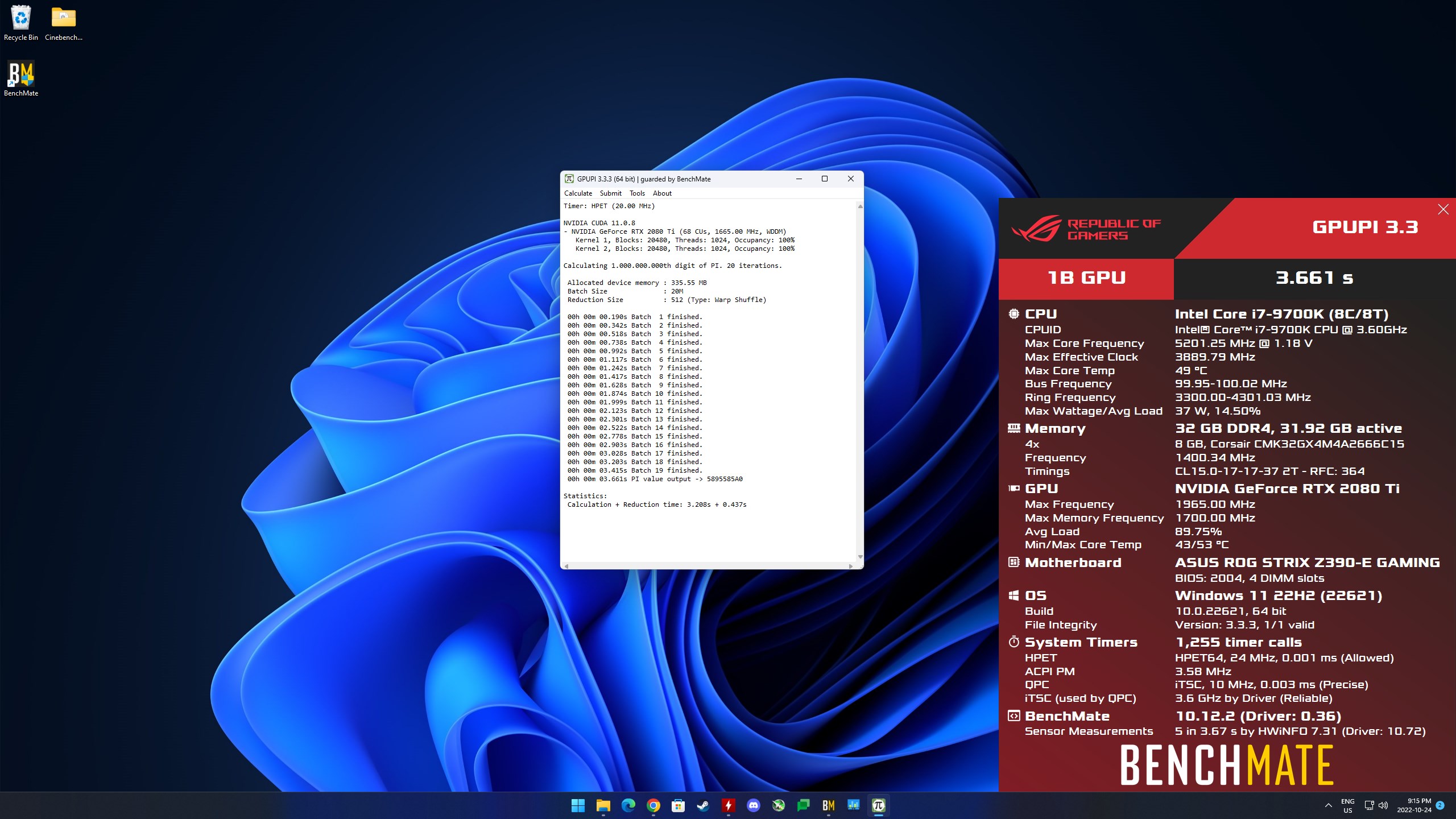Click 'Batch 10 finished.' line in GPUPI
Viewport: 1456px width, 819px height.
pyautogui.click(x=635, y=394)
